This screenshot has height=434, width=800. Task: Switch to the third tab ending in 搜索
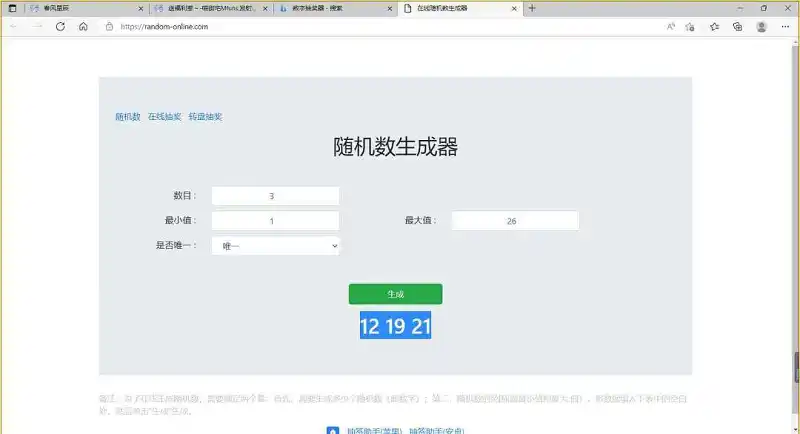pyautogui.click(x=335, y=8)
